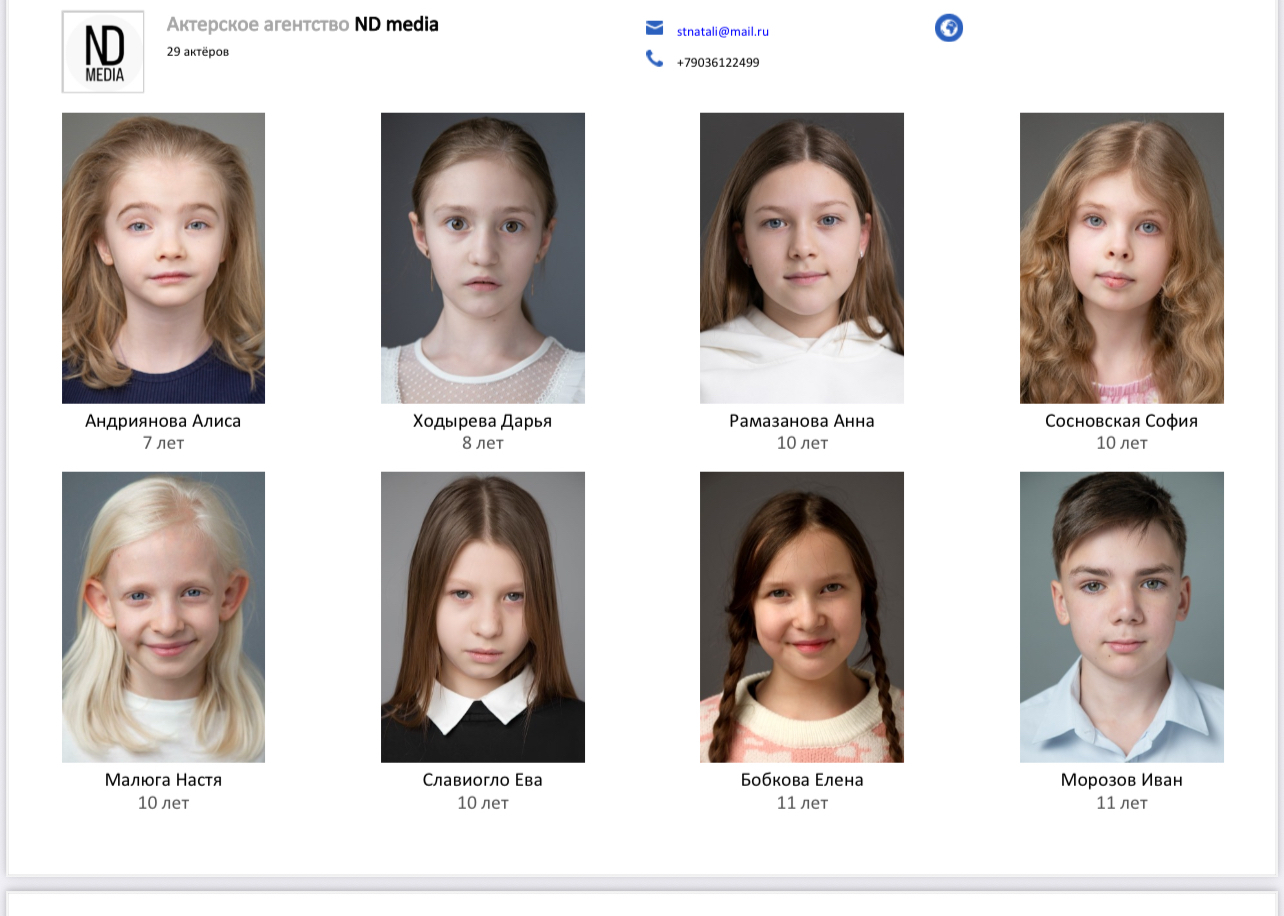Open the photo of Малюга Настя
This screenshot has height=916, width=1284.
coord(163,617)
